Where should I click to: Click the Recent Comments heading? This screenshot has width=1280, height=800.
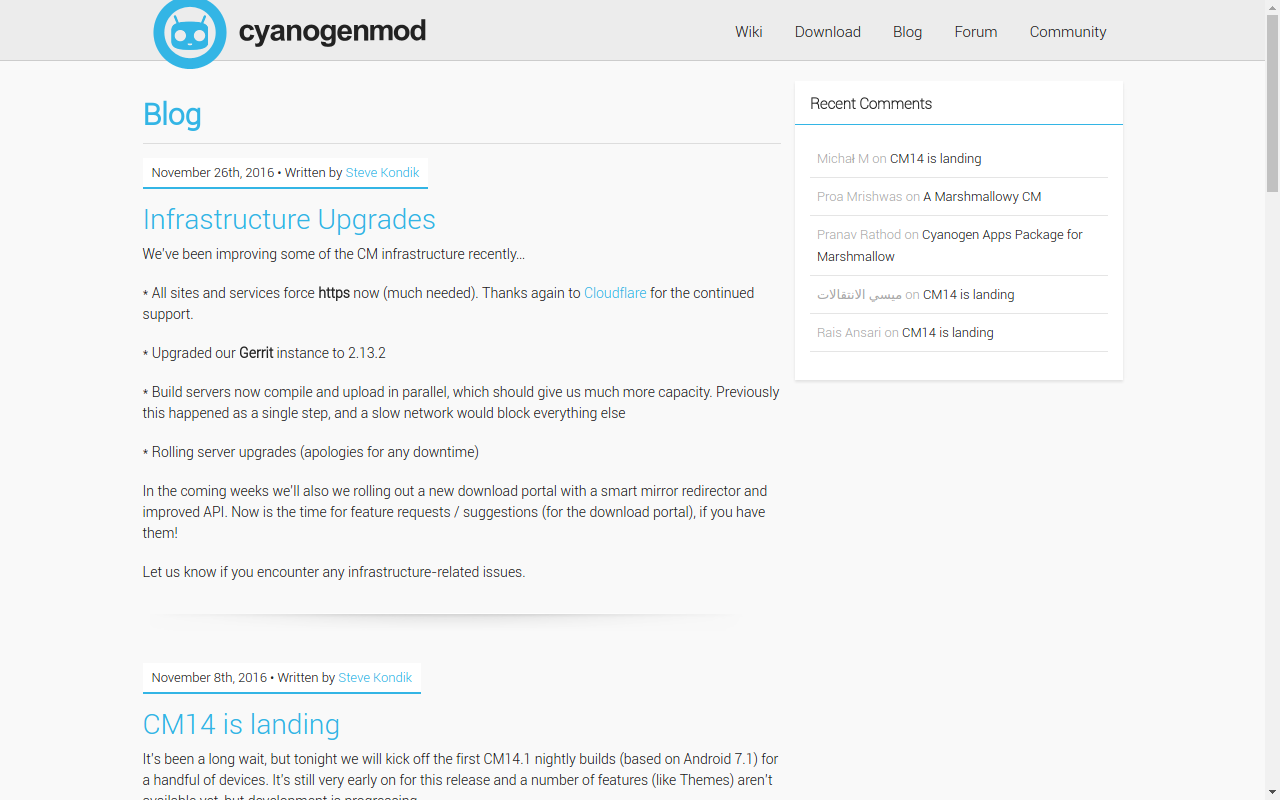(x=871, y=104)
